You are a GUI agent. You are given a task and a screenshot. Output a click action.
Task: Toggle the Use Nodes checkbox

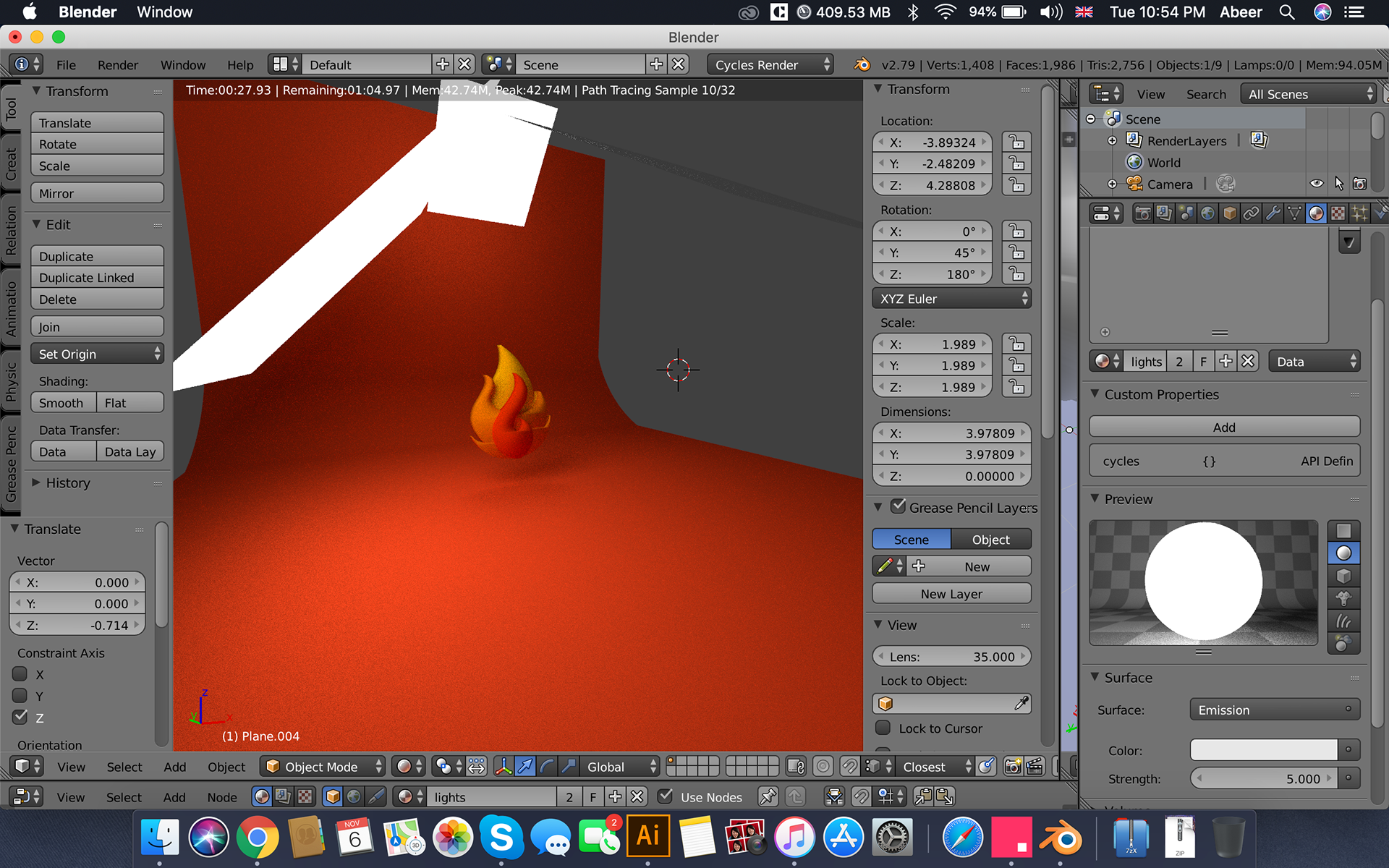coord(666,796)
